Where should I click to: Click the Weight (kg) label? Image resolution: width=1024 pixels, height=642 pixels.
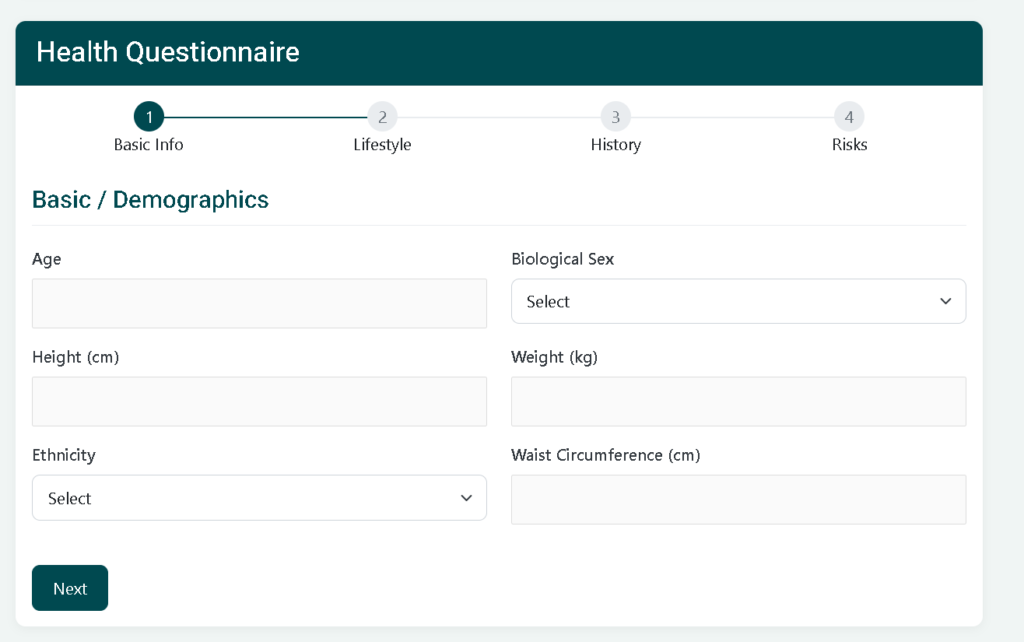point(554,357)
